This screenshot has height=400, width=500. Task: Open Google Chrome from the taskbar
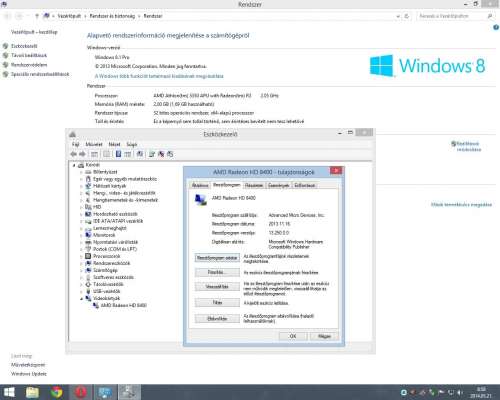click(x=57, y=392)
